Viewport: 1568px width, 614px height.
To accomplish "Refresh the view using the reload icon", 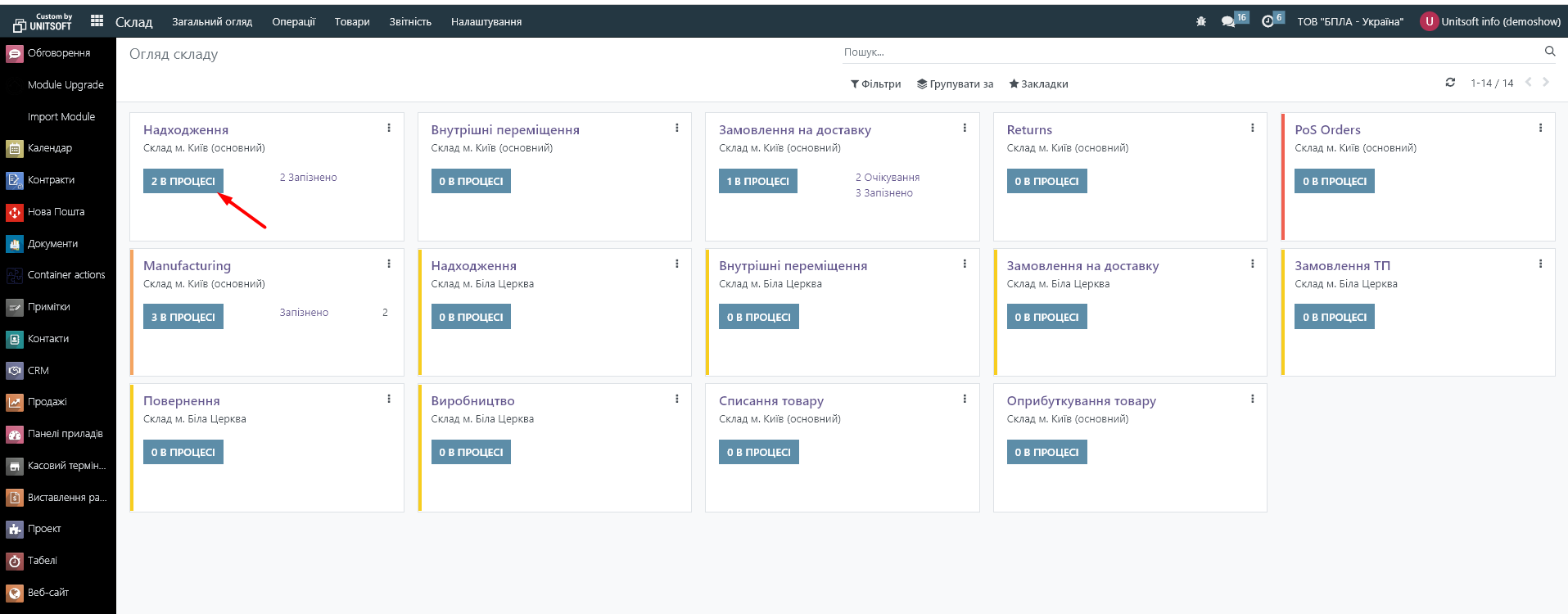I will [x=1450, y=83].
